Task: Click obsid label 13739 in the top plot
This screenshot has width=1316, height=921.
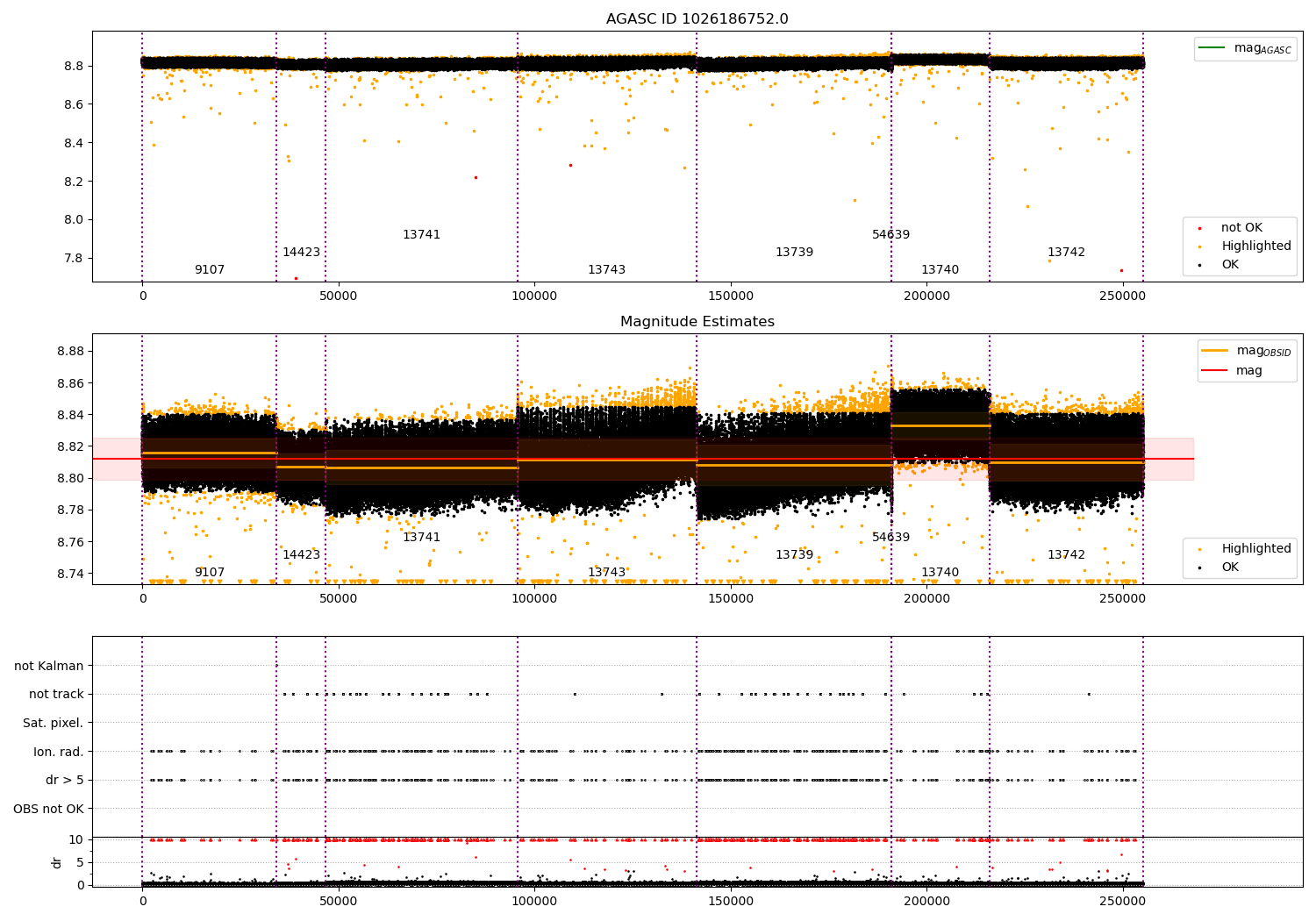Action: (x=794, y=253)
